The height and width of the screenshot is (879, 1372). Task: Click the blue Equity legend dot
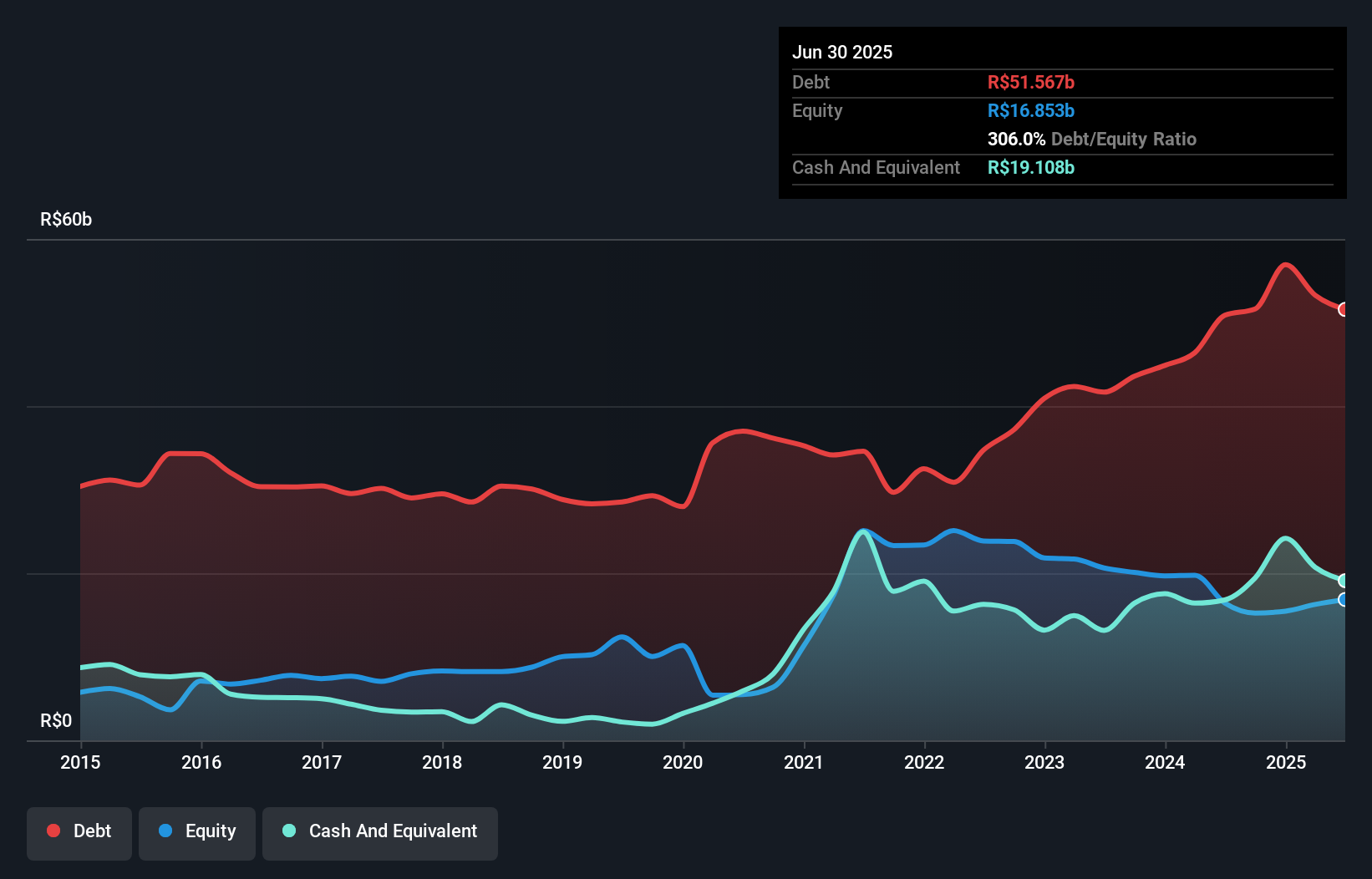[165, 831]
